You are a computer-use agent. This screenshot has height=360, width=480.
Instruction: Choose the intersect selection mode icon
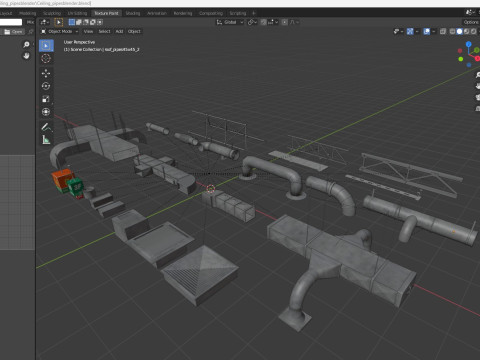click(100, 22)
